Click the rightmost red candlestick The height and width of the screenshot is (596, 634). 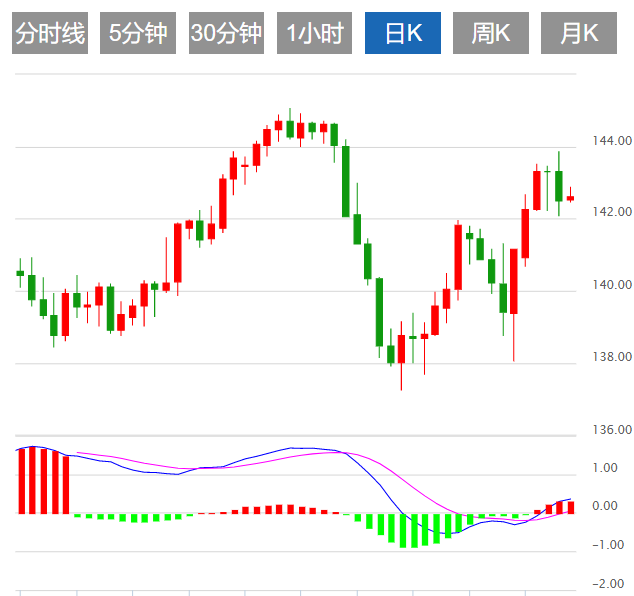[x=570, y=198]
